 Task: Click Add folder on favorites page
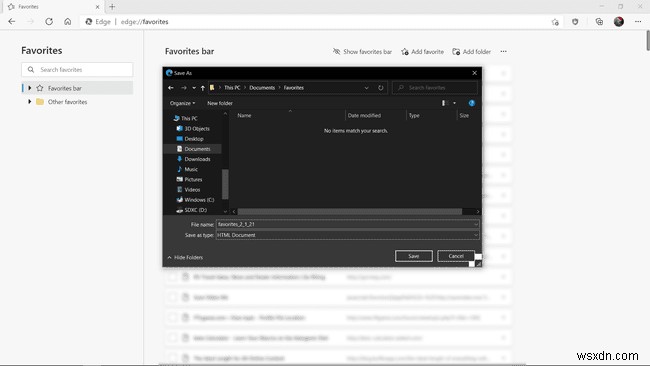pos(472,51)
